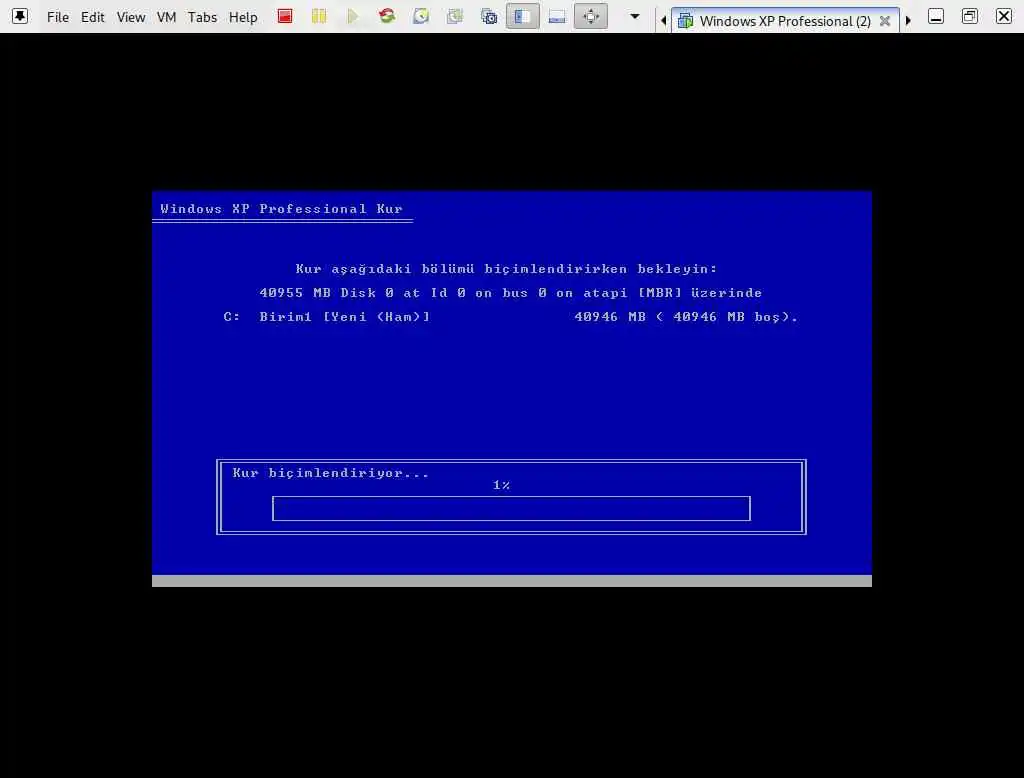The height and width of the screenshot is (778, 1024).
Task: Expand the toolbar dropdown arrow
Action: (634, 16)
